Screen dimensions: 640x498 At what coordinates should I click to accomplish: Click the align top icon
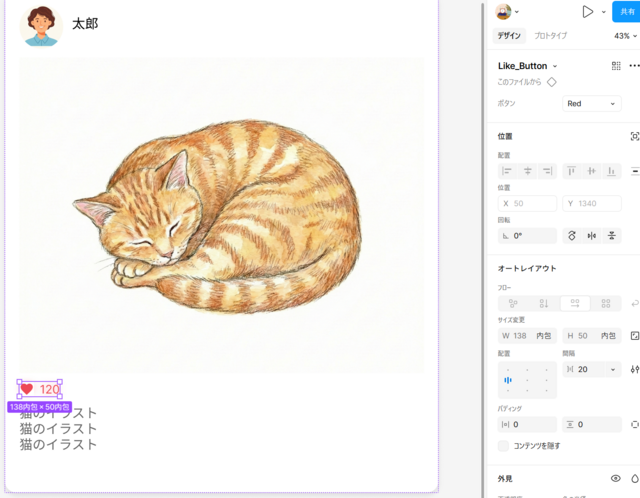point(572,172)
